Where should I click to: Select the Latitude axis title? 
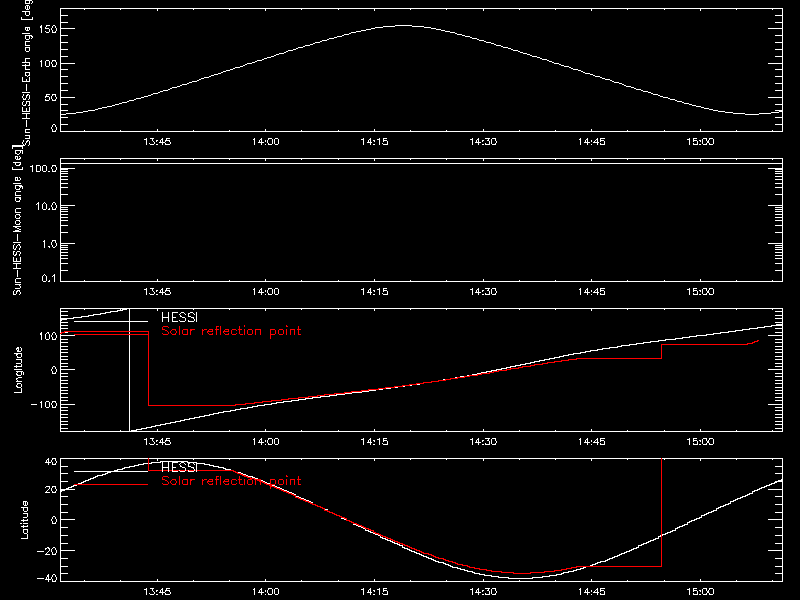(x=24, y=520)
